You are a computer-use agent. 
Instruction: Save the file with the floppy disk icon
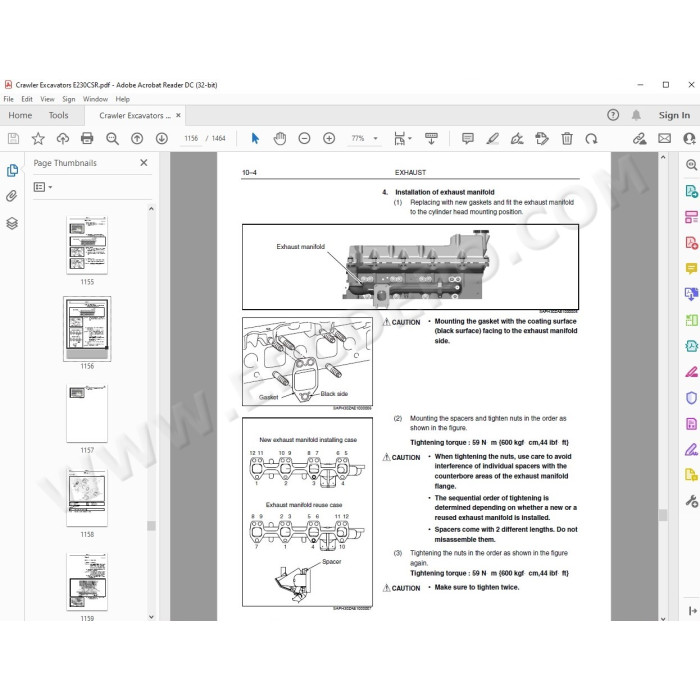13,138
